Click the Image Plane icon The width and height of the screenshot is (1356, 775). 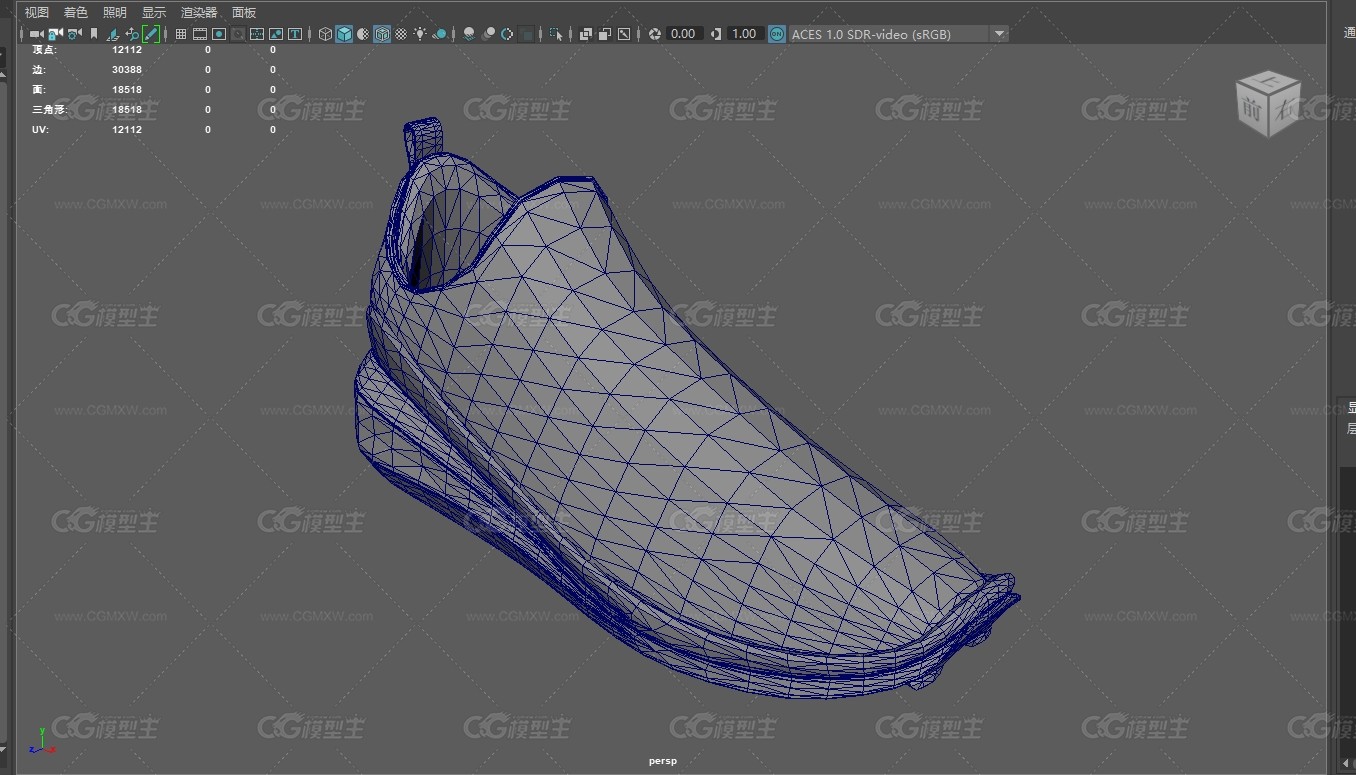tap(113, 34)
